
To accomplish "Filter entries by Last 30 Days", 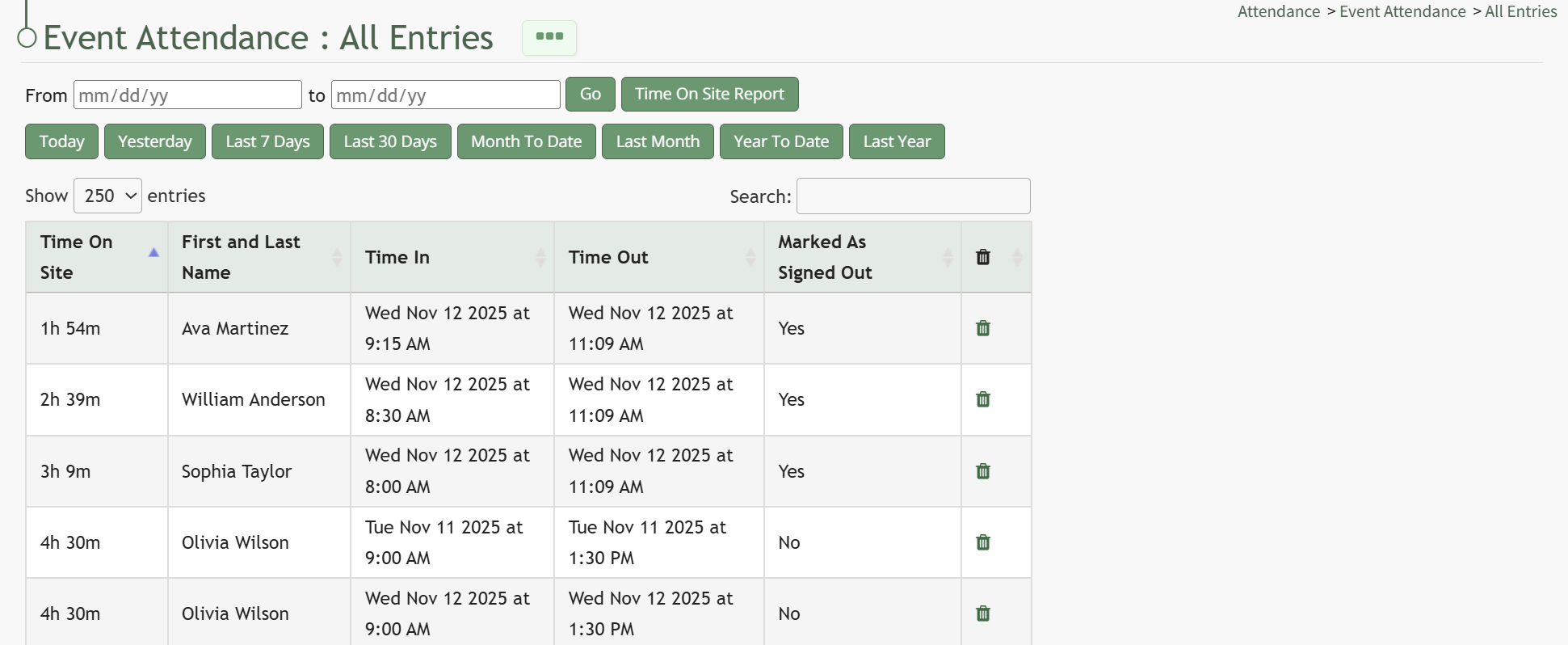I will [x=390, y=141].
